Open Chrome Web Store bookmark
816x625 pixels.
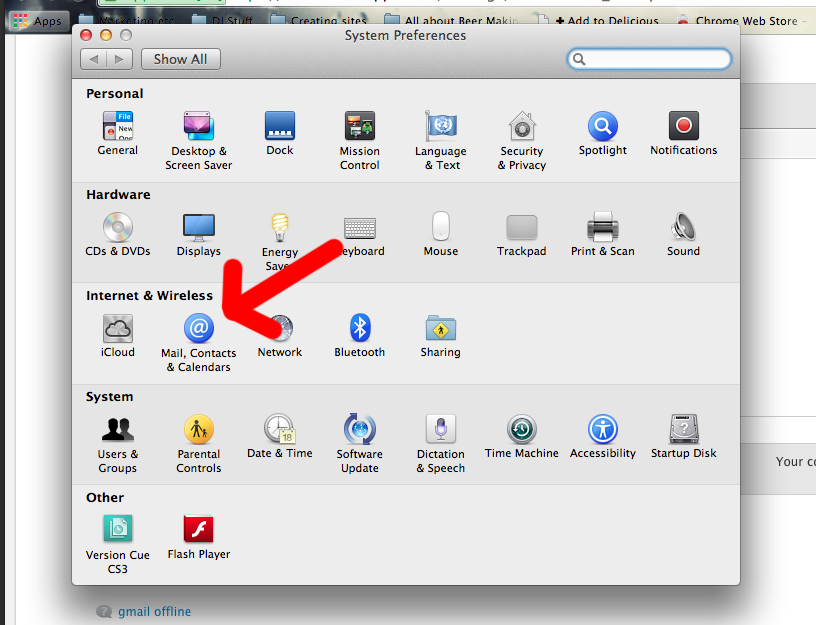pos(740,21)
